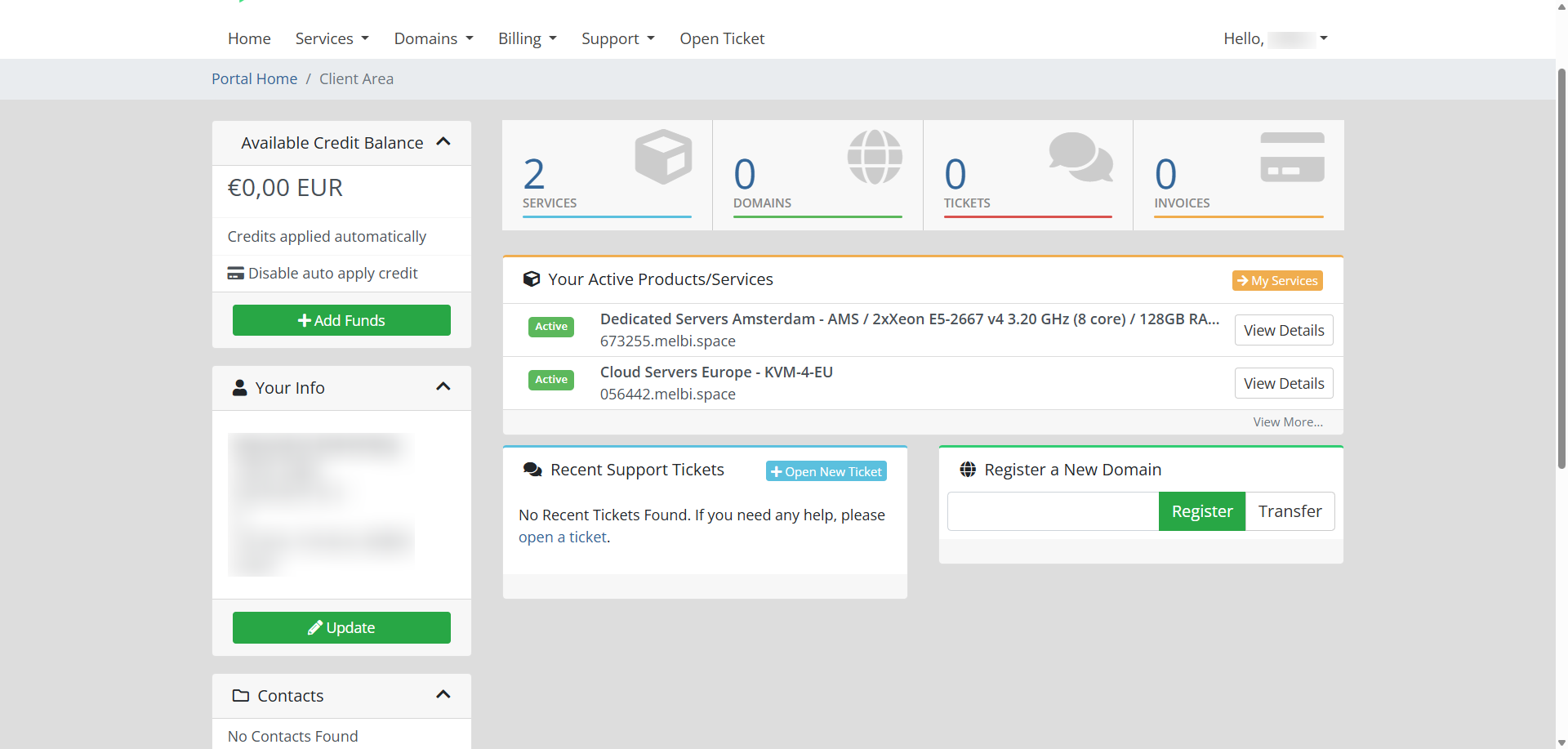Viewport: 1568px width, 749px height.
Task: Focus the domain name input field
Action: coord(1053,511)
